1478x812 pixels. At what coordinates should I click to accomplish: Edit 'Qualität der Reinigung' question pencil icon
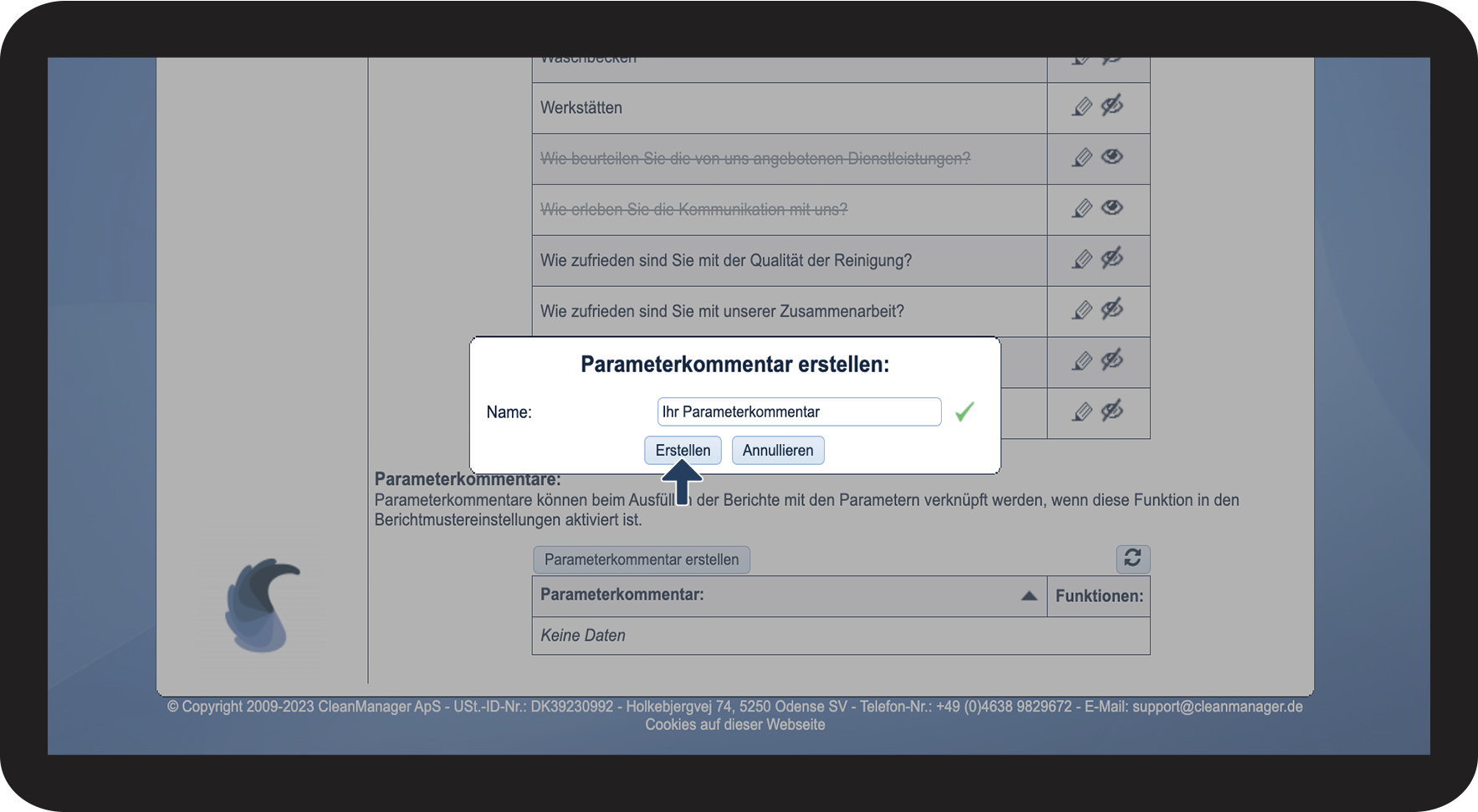coord(1082,260)
